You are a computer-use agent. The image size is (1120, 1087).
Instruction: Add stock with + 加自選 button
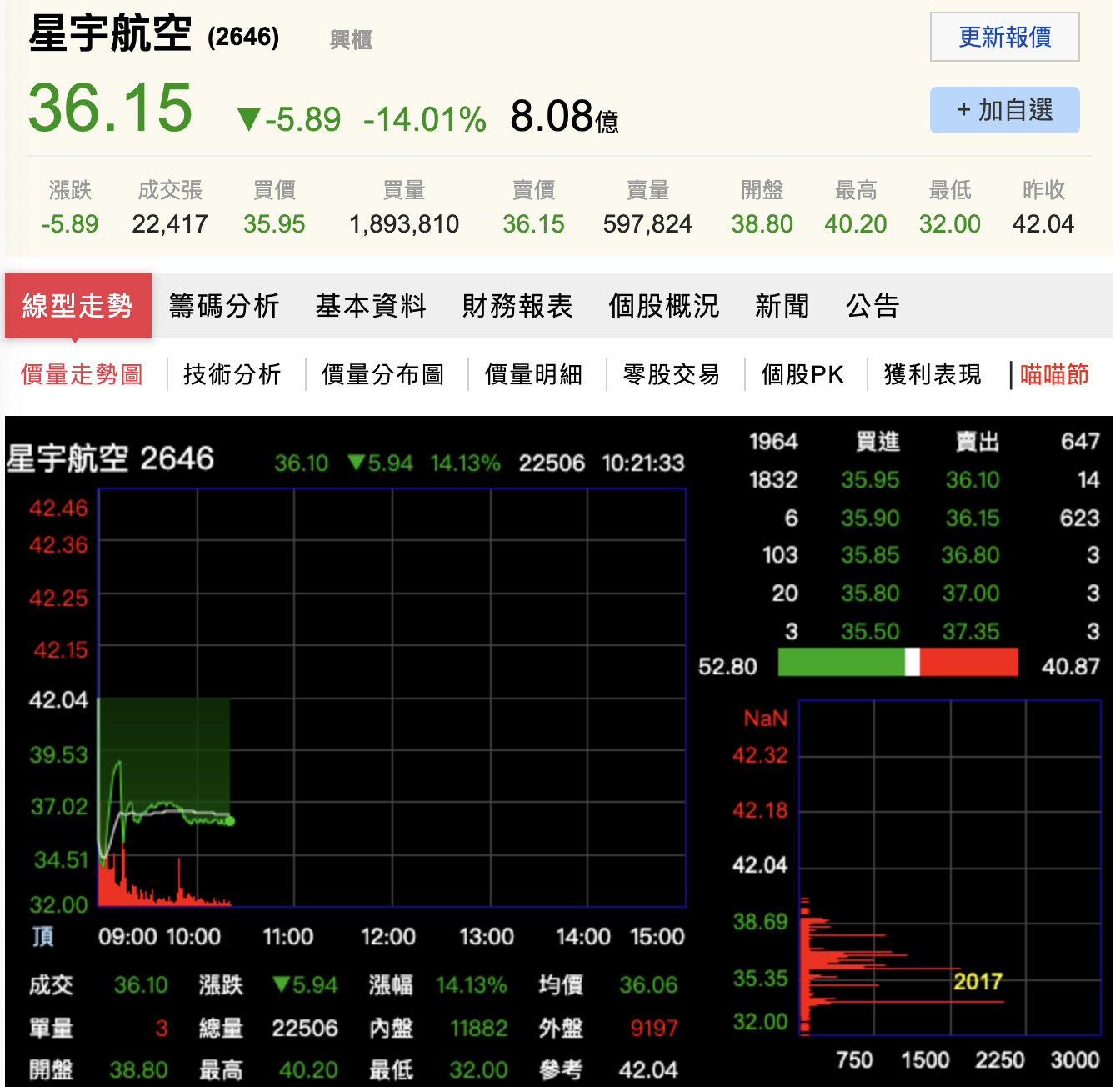tap(1004, 110)
